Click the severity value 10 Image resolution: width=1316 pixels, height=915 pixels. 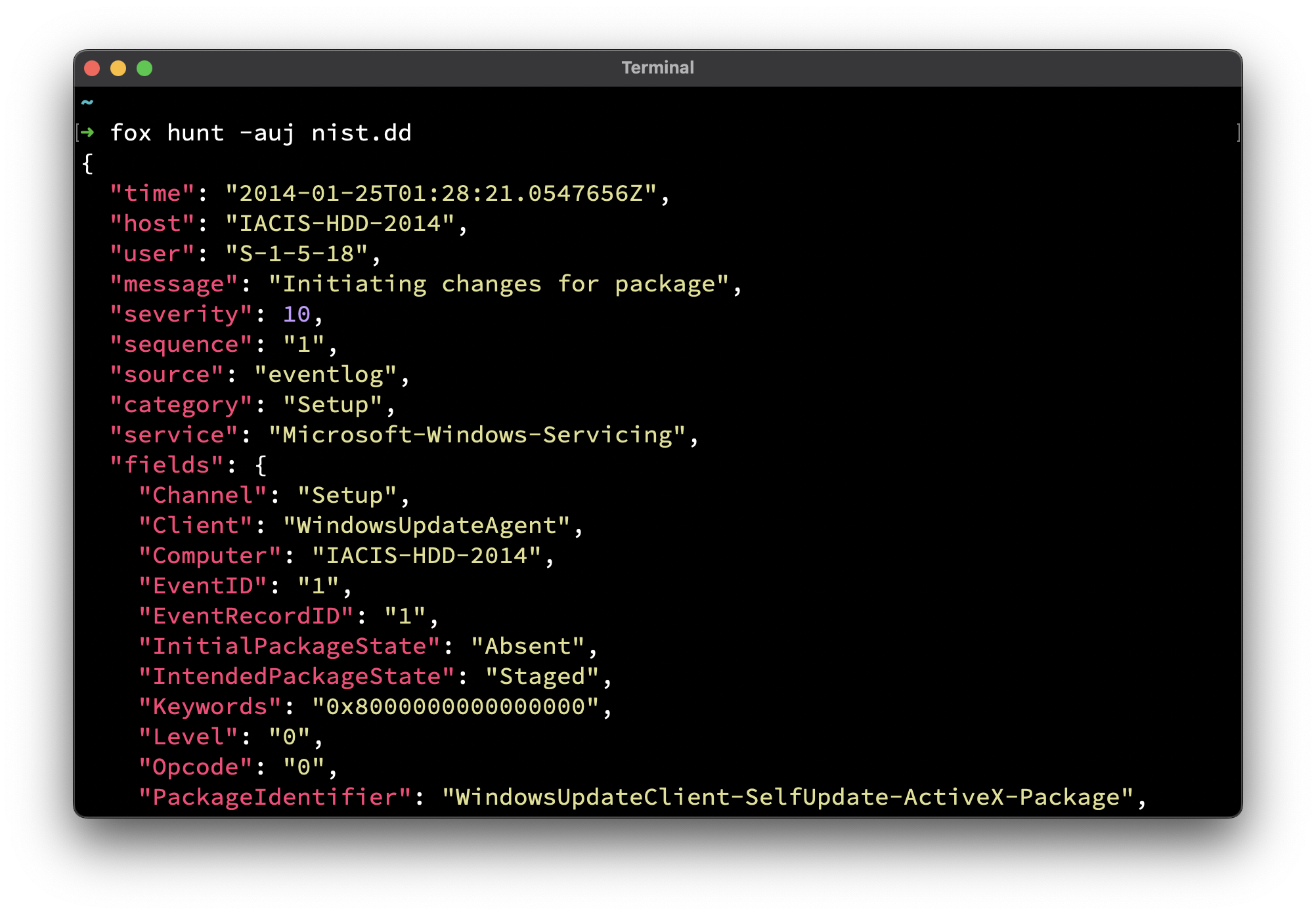pos(296,314)
